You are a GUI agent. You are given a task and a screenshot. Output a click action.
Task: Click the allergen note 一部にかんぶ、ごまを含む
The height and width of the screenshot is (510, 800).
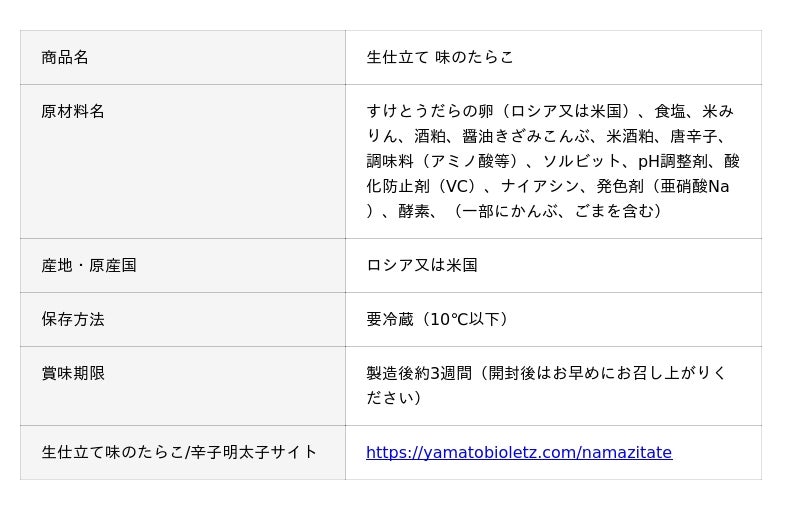(557, 212)
